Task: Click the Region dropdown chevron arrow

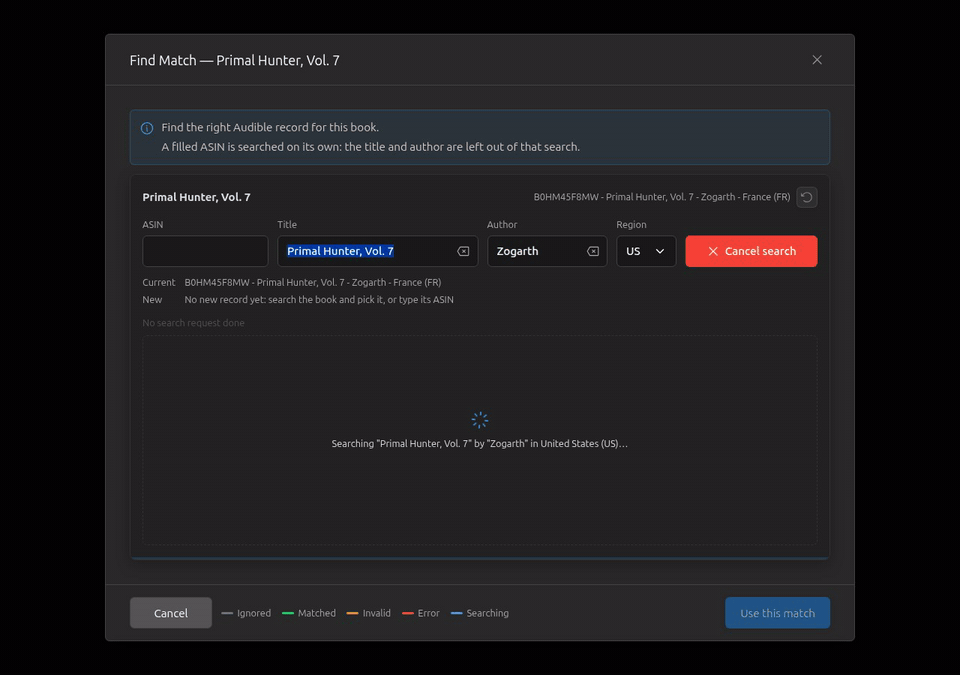Action: pos(660,251)
